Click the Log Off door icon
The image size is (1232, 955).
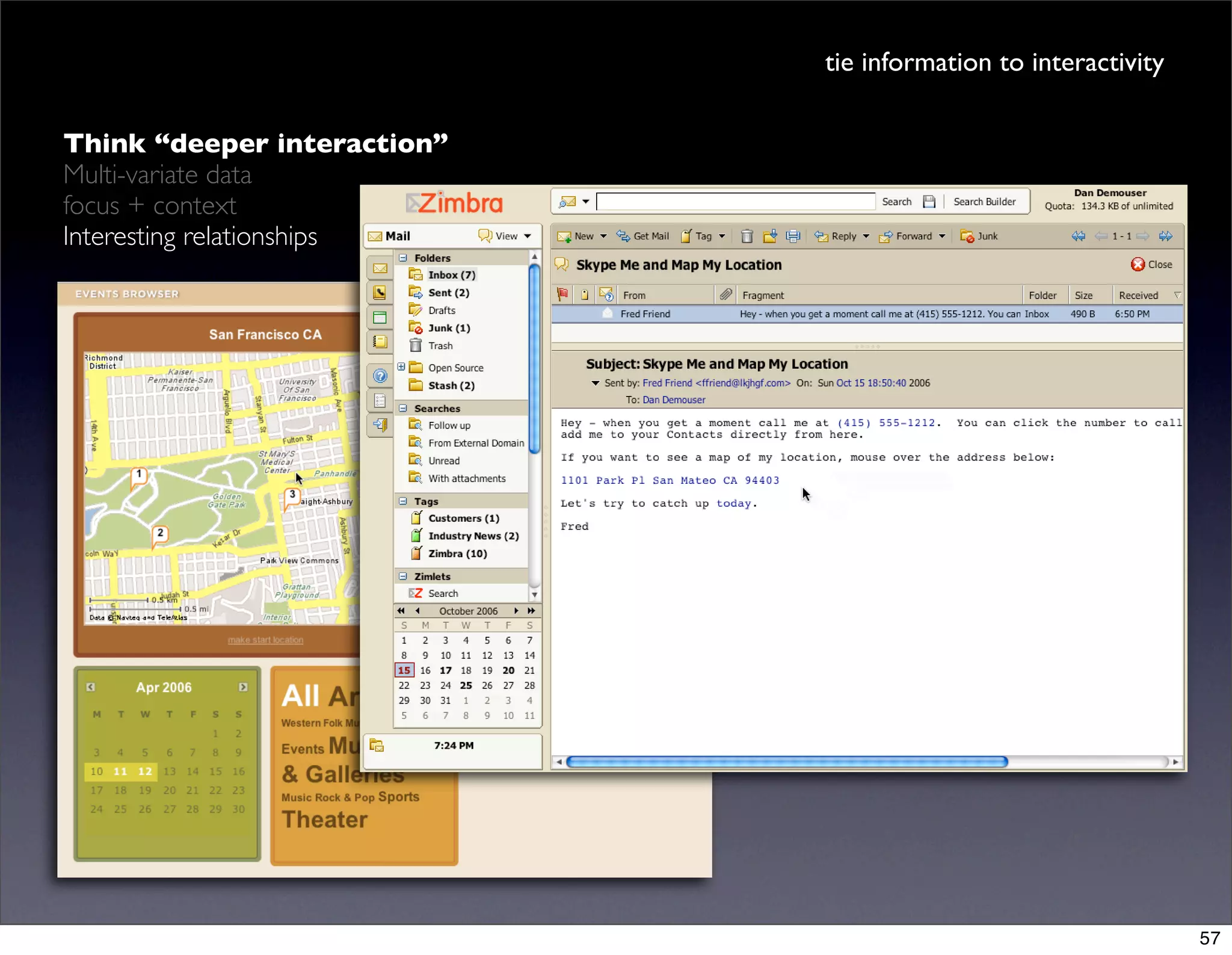(x=380, y=425)
